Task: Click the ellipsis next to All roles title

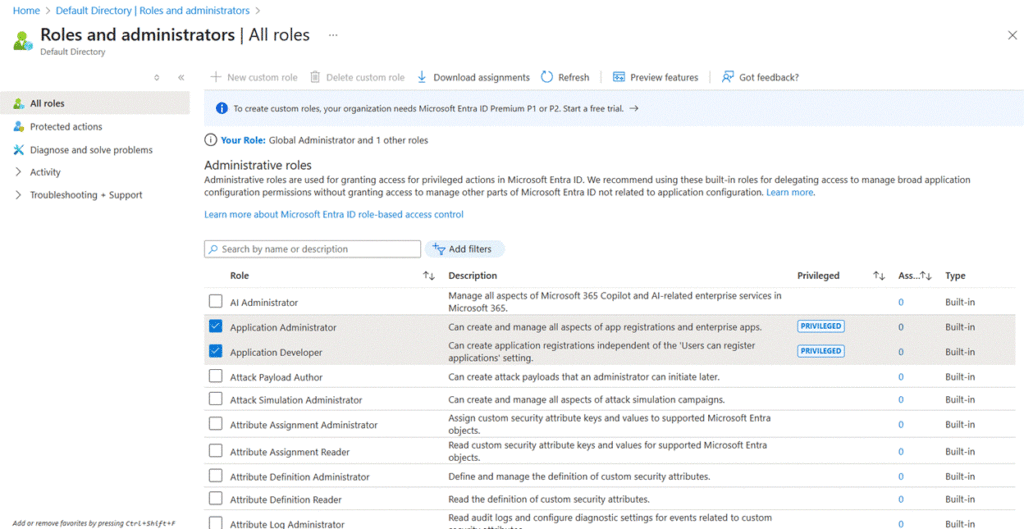Action: (333, 35)
